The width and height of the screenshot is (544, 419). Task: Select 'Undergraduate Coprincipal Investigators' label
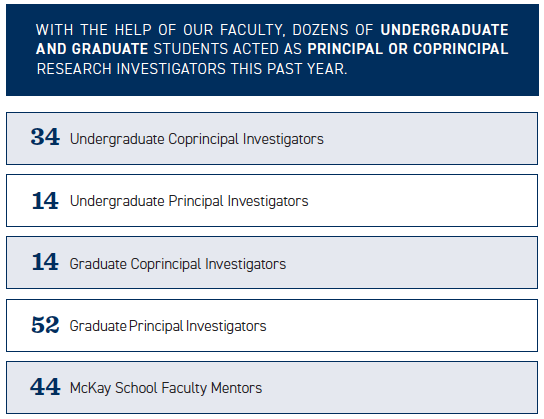(197, 139)
